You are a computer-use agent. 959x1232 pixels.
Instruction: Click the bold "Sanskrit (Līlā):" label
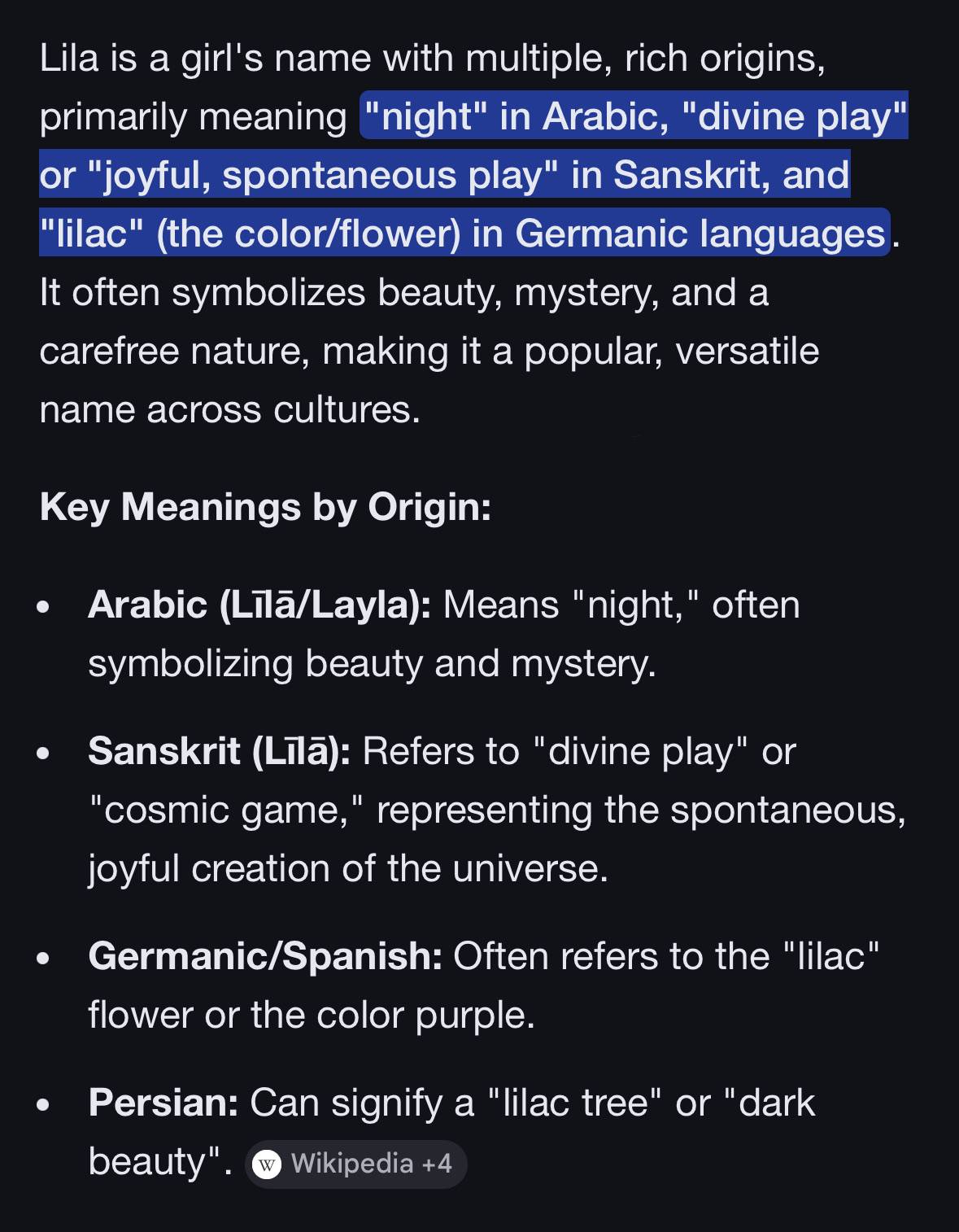(219, 751)
